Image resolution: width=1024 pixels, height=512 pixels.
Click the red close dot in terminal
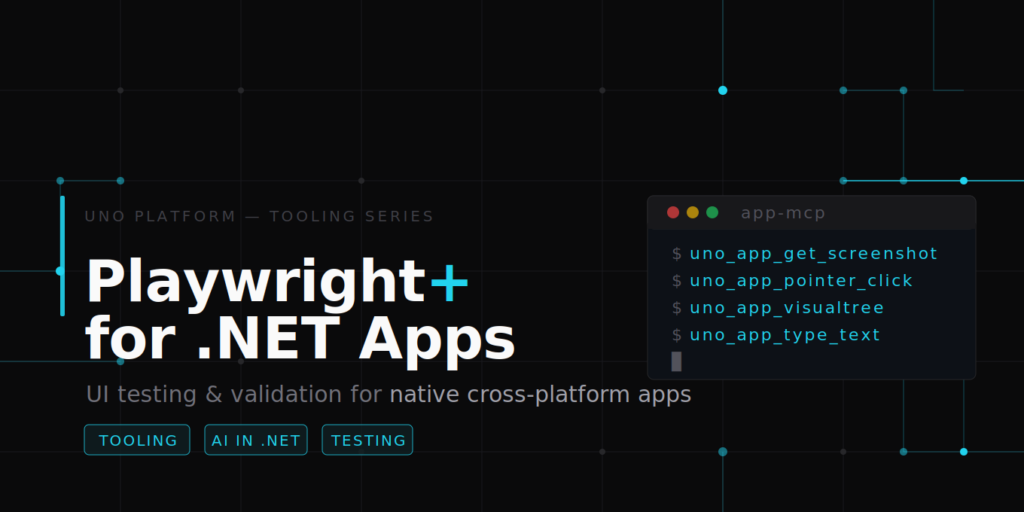pyautogui.click(x=673, y=212)
